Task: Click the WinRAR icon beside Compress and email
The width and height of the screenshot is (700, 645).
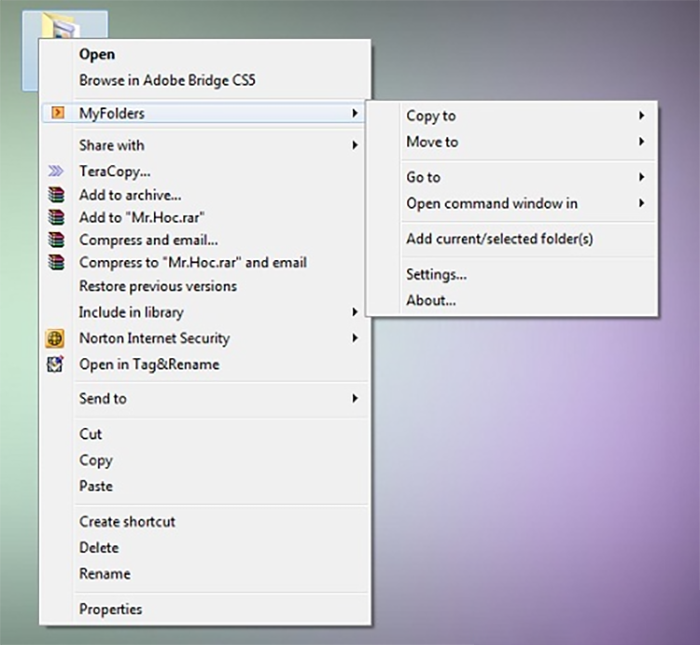Action: coord(56,240)
